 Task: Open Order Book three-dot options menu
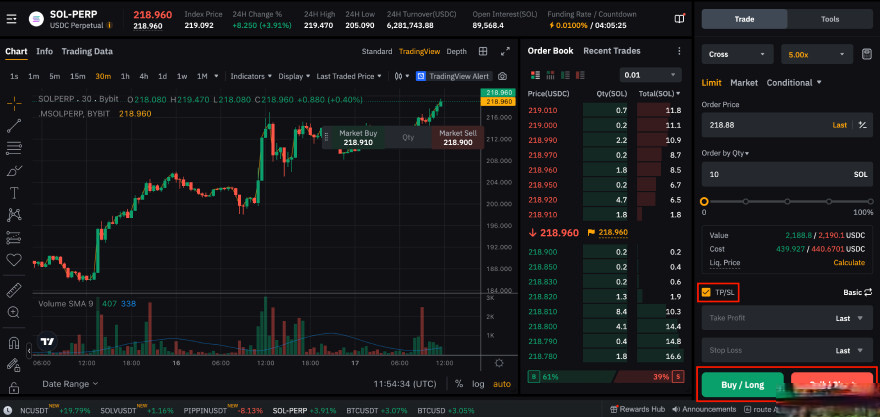679,51
